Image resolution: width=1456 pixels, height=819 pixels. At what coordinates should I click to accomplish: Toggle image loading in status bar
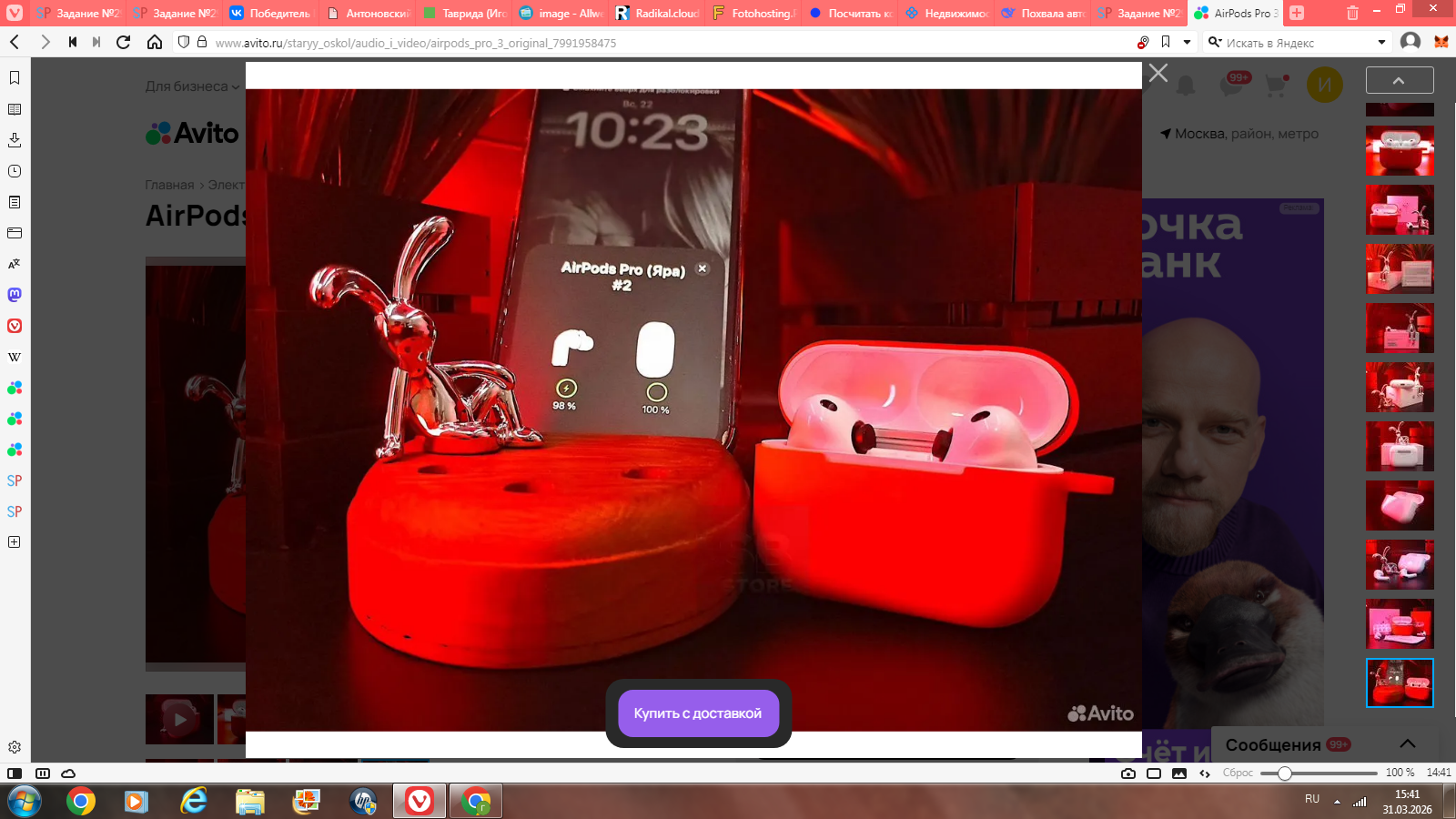point(1179,773)
